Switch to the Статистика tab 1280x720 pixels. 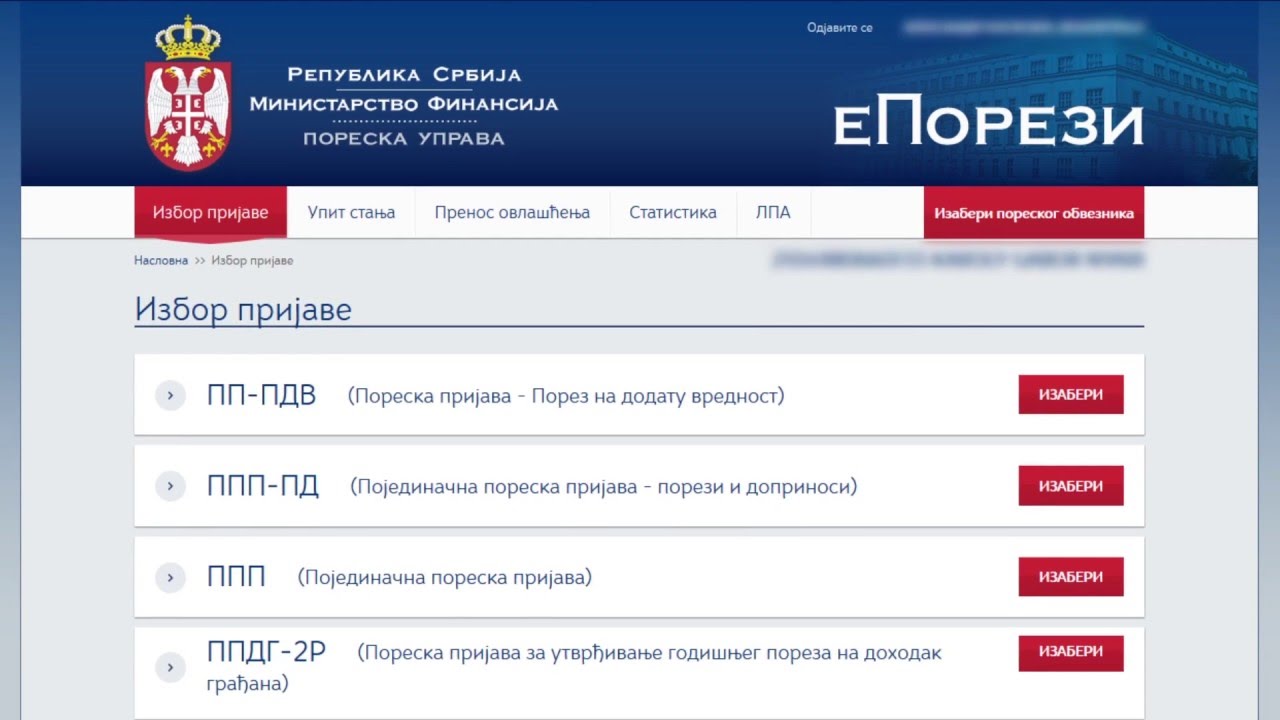[x=673, y=212]
